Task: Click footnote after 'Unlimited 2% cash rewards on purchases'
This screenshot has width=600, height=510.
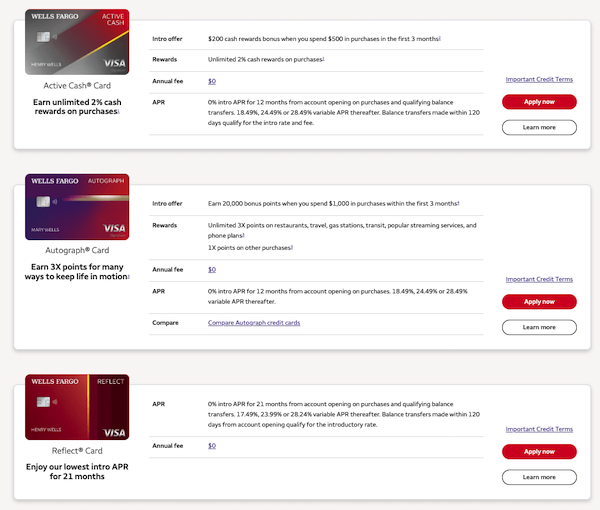Action: pos(324,59)
